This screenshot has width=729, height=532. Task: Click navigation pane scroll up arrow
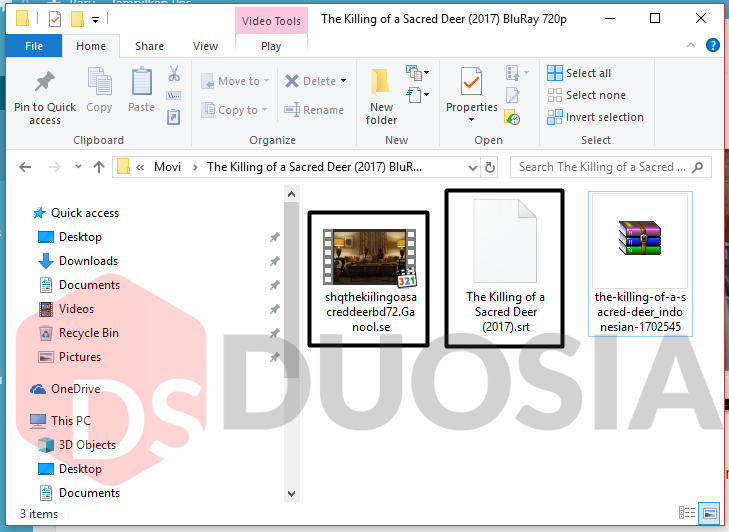tap(292, 194)
